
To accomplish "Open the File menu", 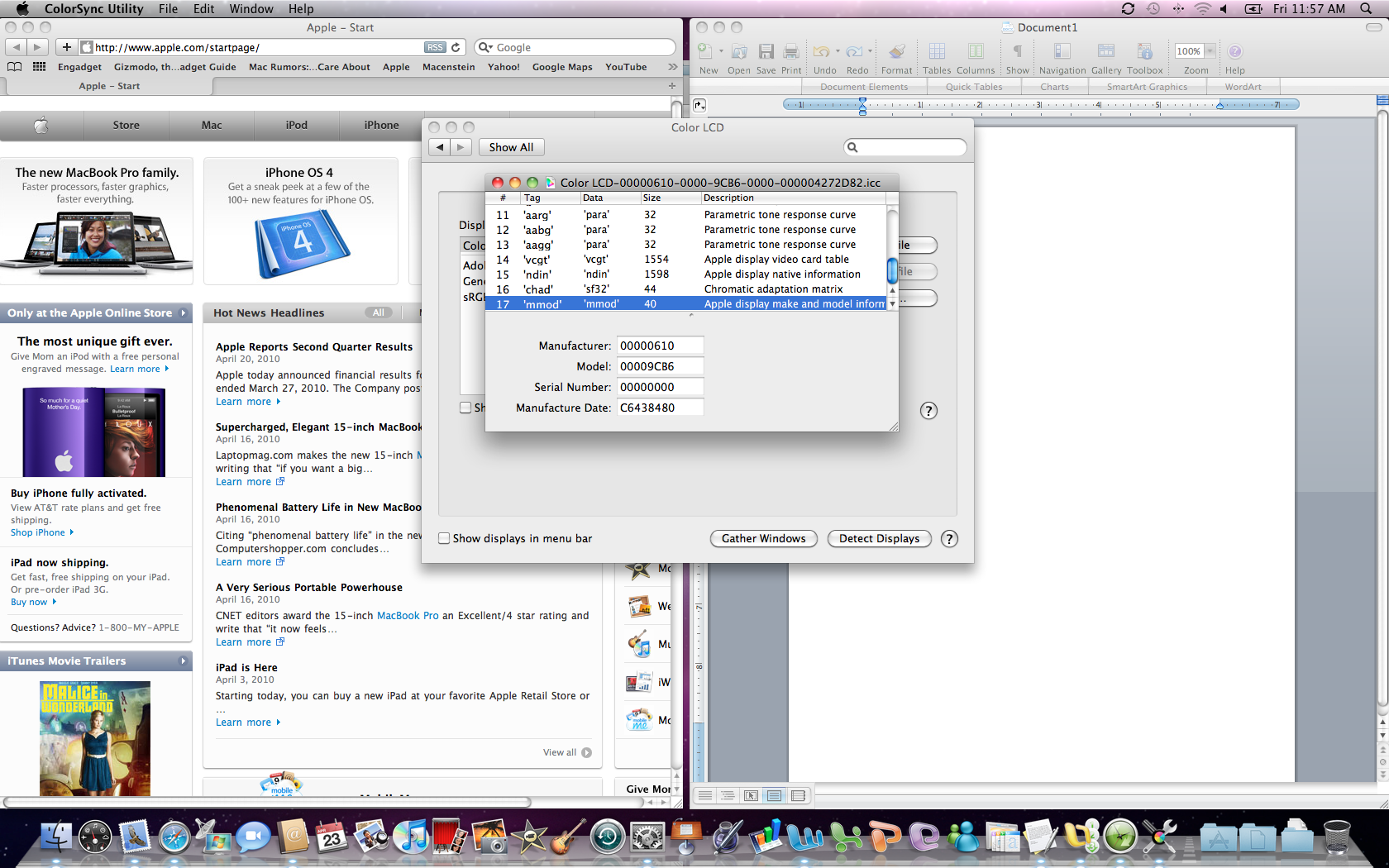I will [x=168, y=8].
